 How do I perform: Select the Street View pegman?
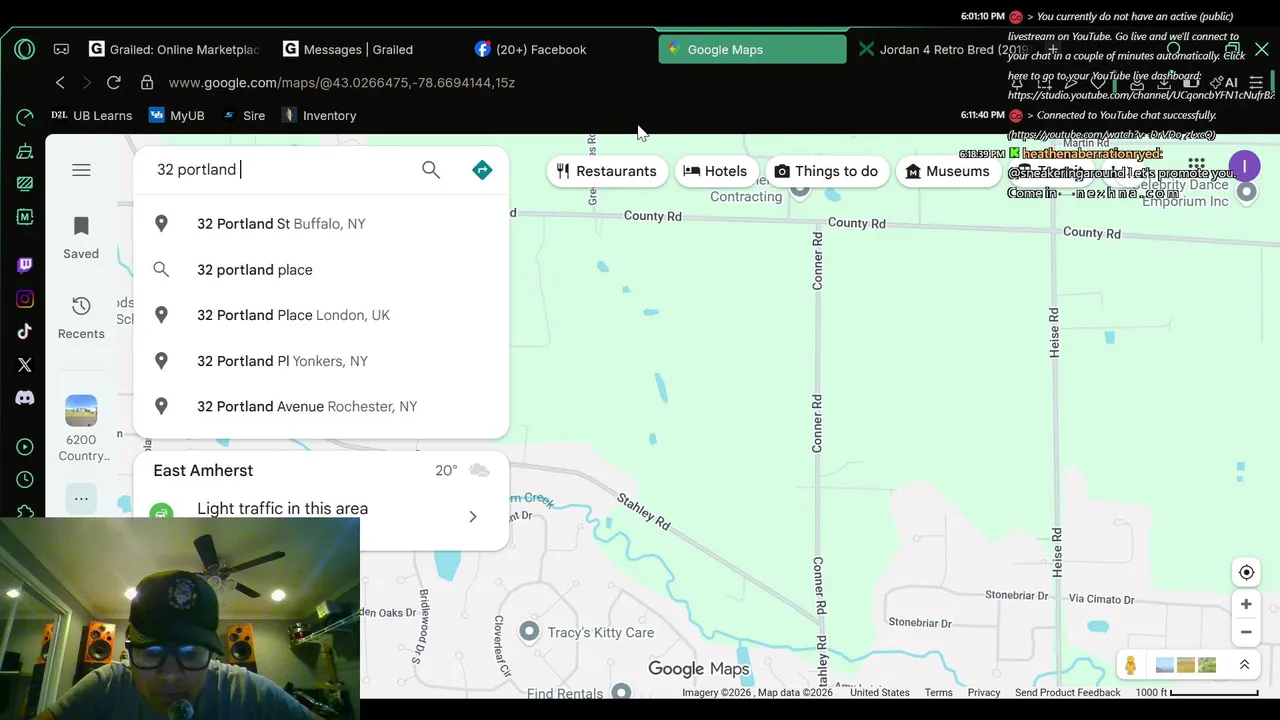coord(1130,665)
